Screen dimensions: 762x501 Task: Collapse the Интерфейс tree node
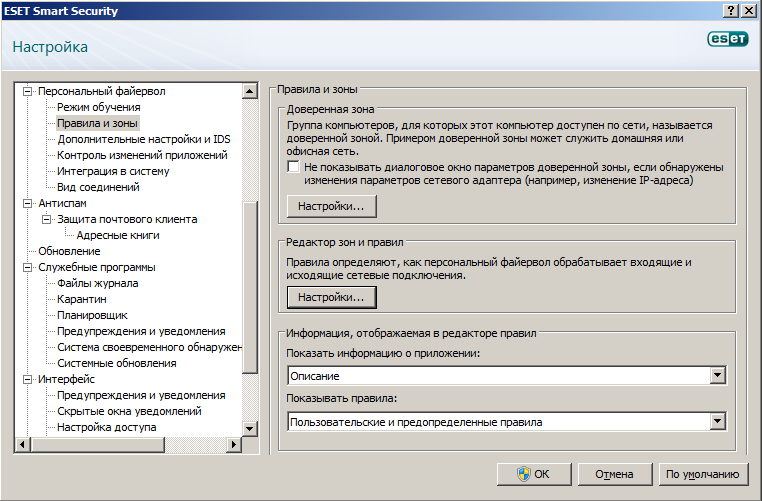28,379
